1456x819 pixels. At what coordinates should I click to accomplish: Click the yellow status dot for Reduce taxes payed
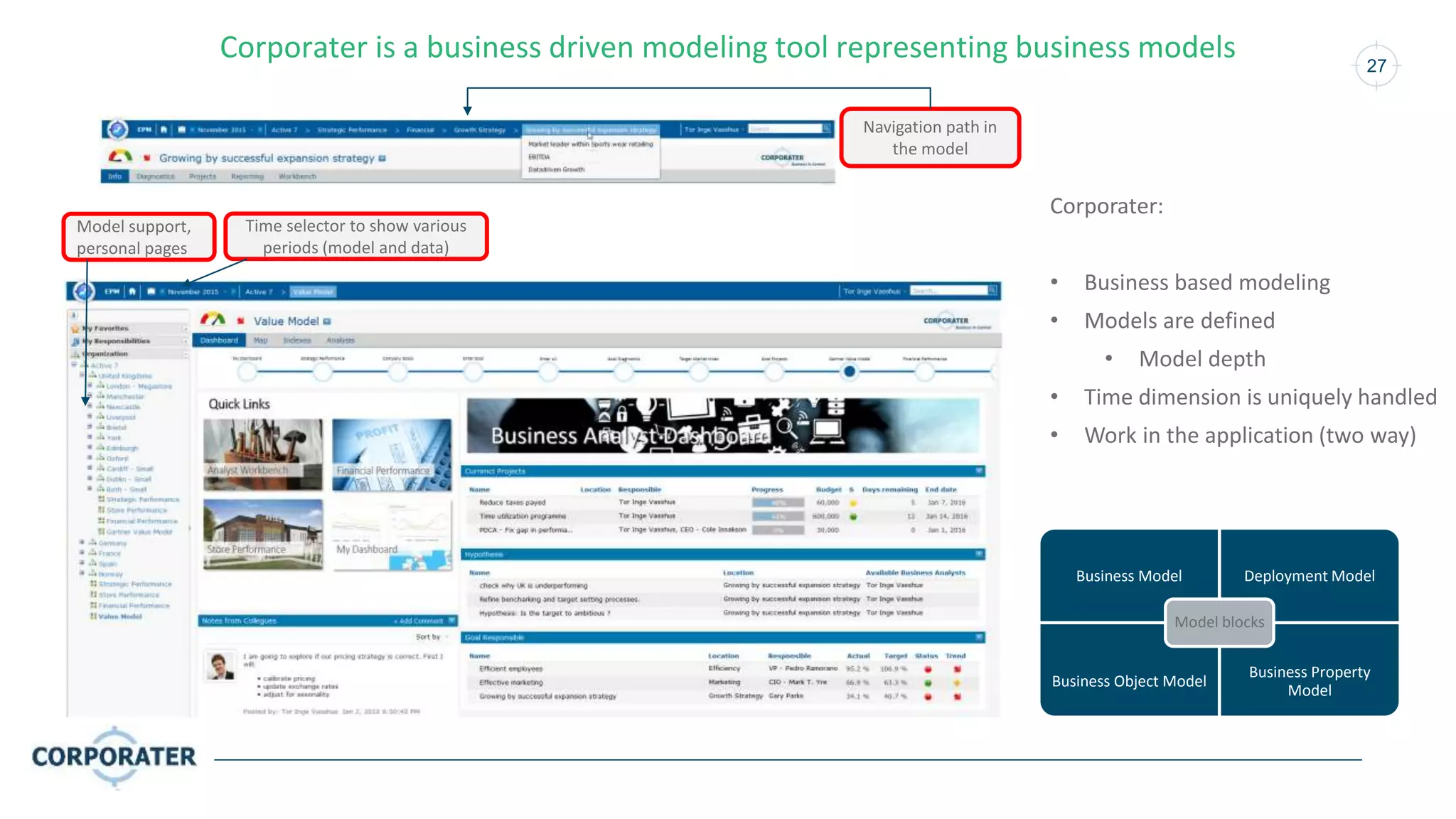(853, 503)
